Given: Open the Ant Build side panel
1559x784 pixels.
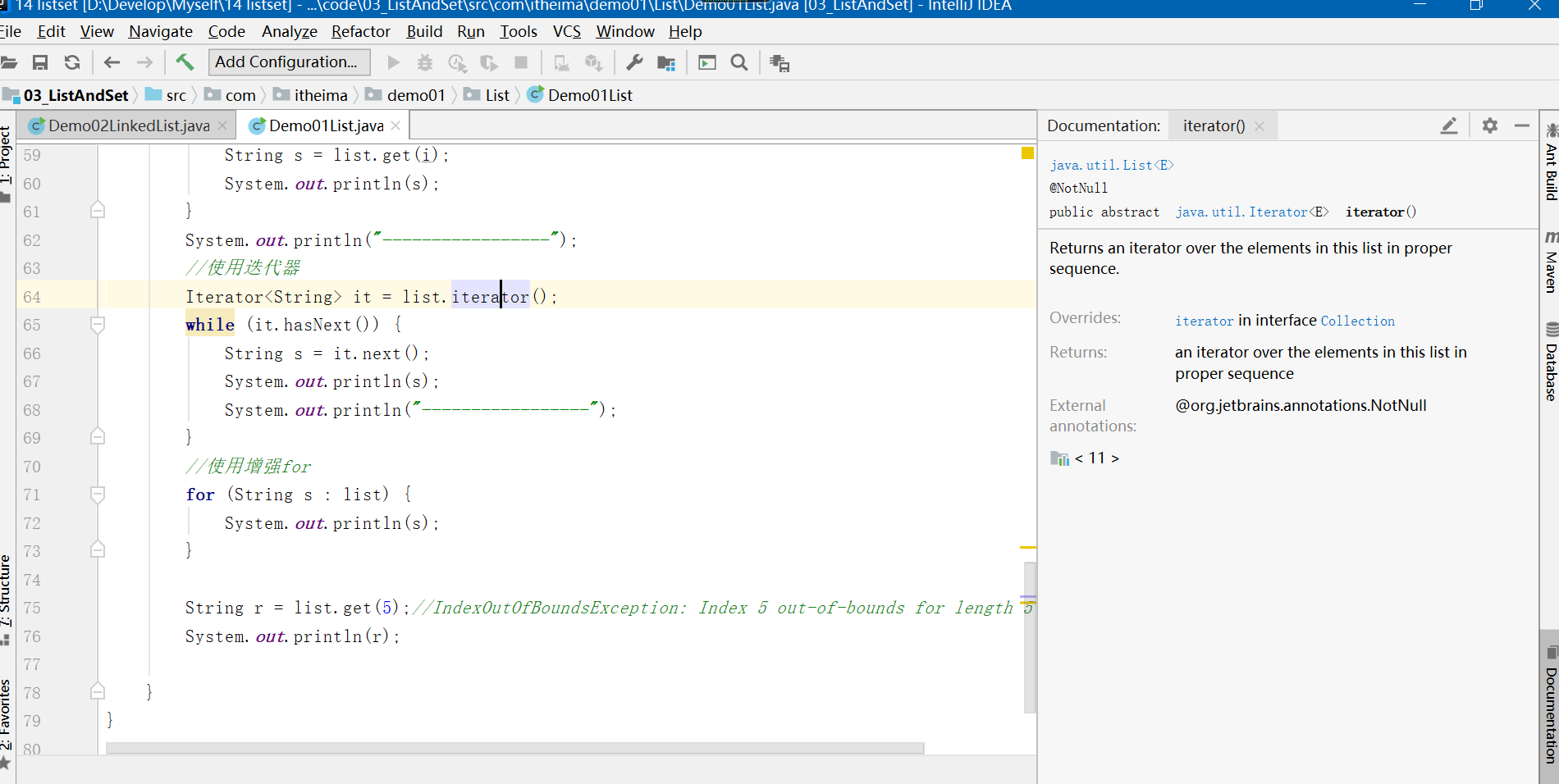Looking at the screenshot, I should 1551,162.
